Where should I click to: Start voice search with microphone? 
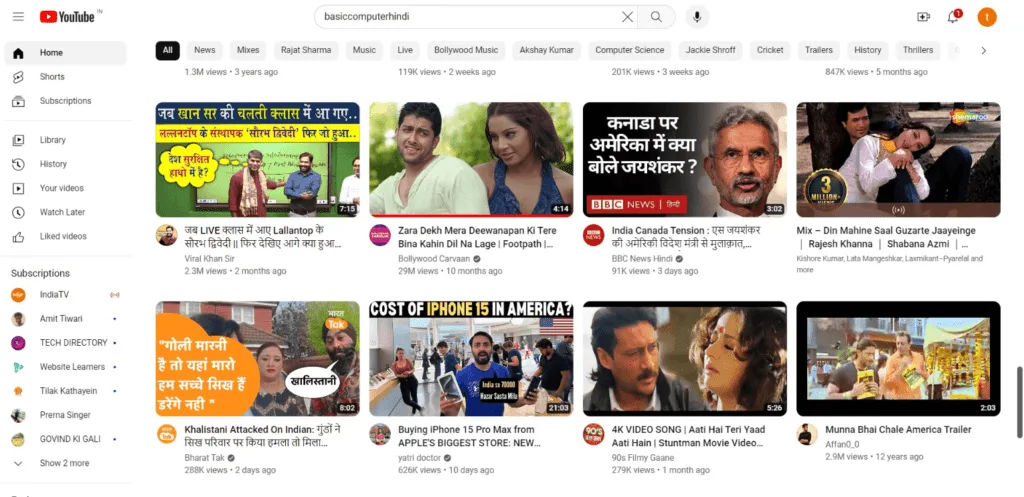(697, 17)
